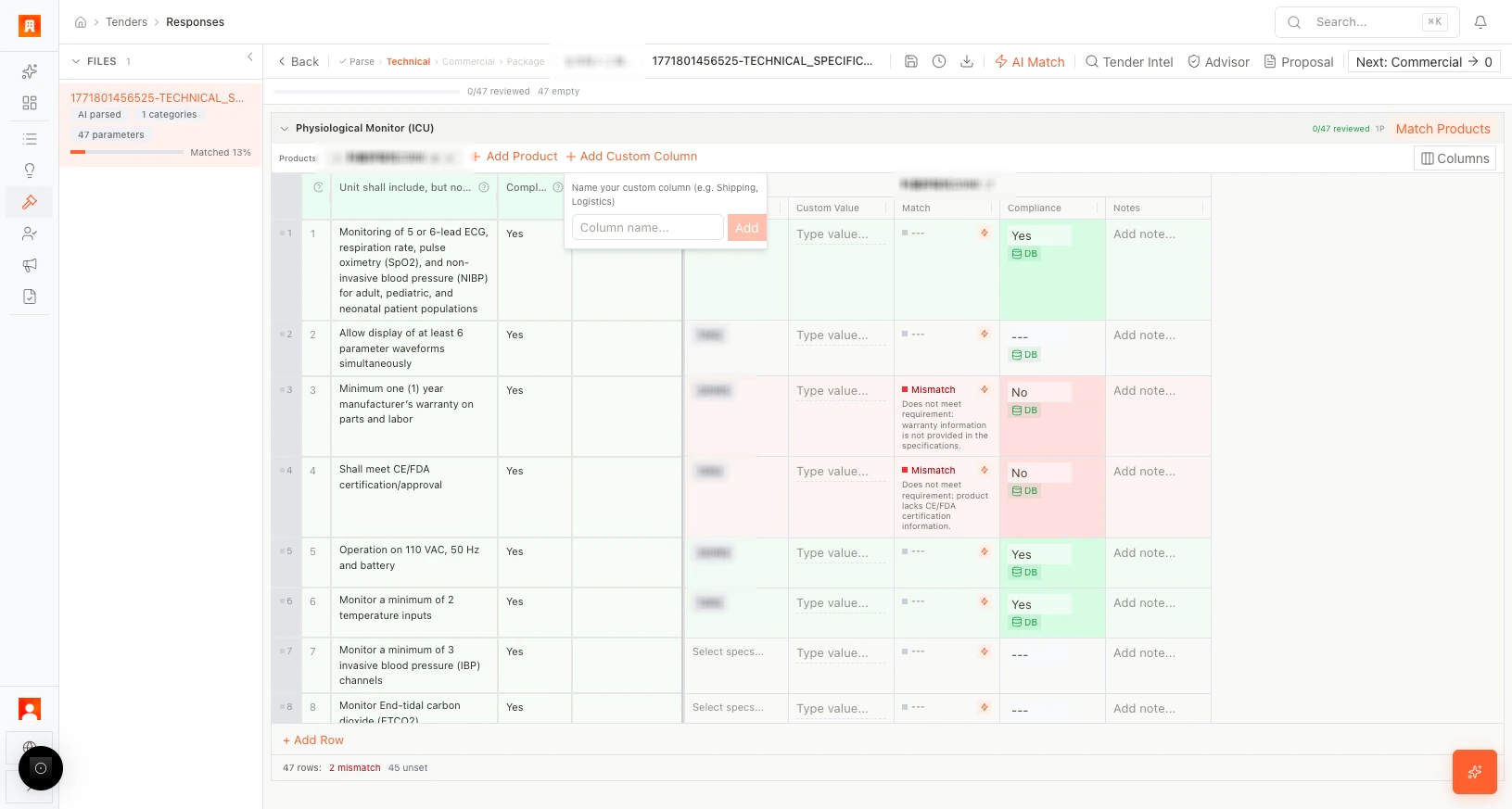The image size is (1512, 809).
Task: Open the megaphone announcements sidebar icon
Action: click(x=30, y=265)
